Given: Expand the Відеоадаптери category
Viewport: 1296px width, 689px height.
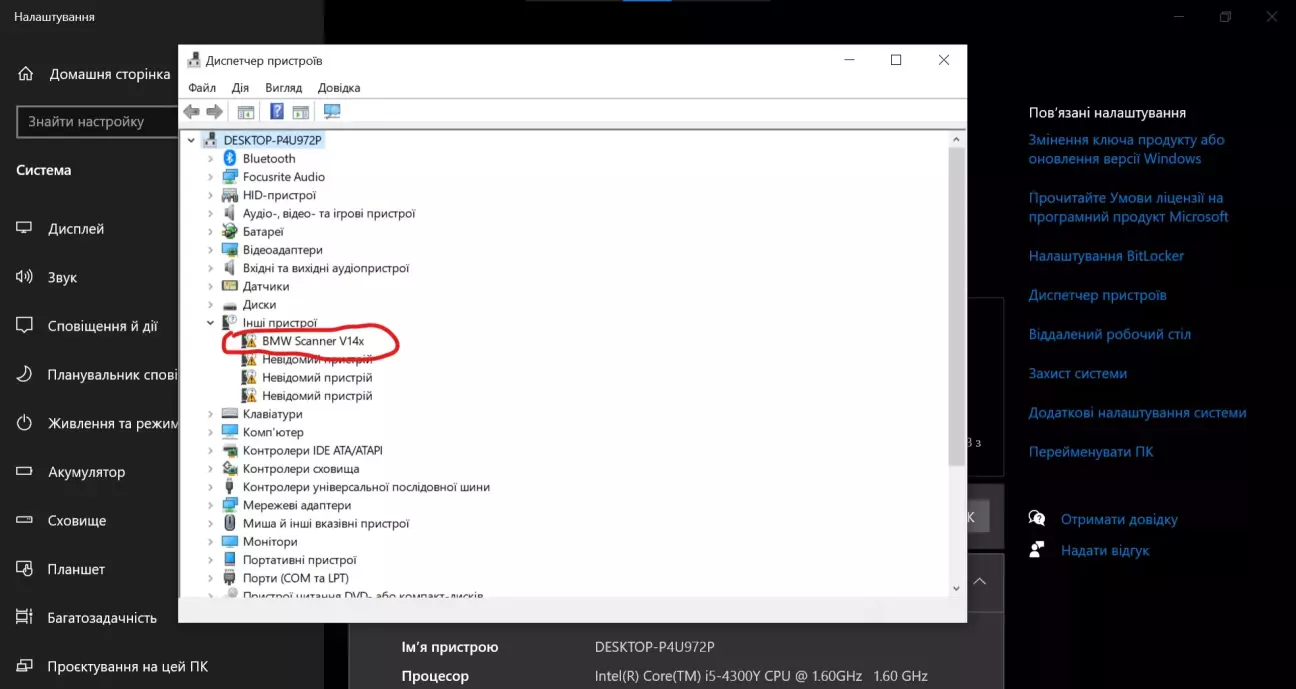Looking at the screenshot, I should point(210,250).
